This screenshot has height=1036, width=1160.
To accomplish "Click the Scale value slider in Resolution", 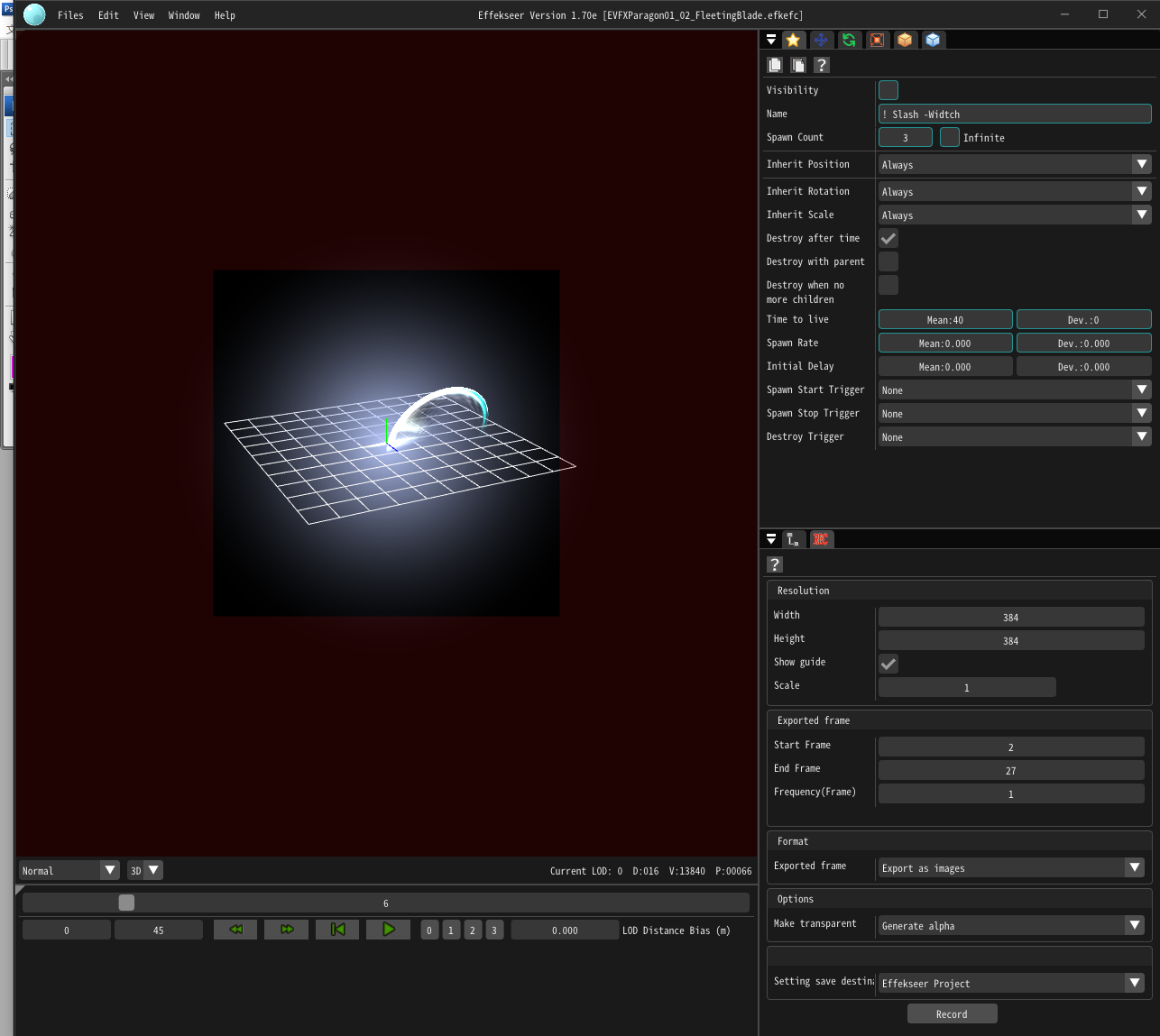I will click(967, 687).
